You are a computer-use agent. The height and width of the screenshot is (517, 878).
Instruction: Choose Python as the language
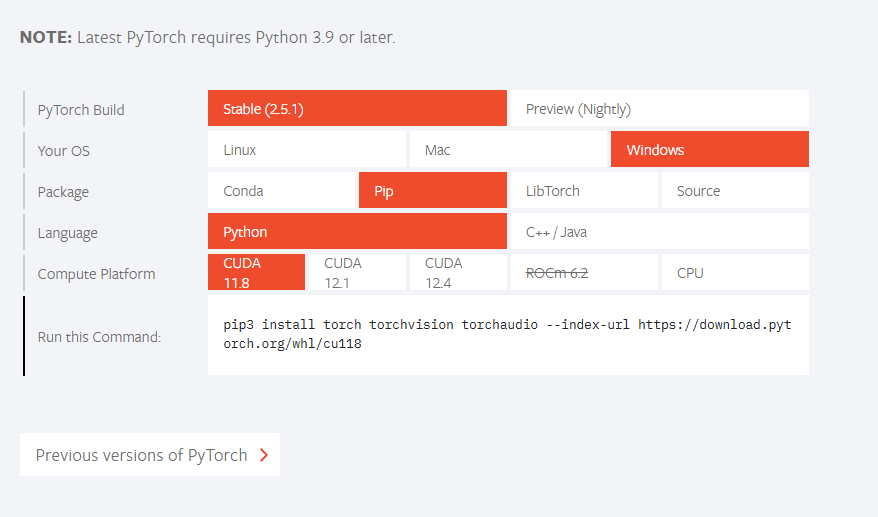[357, 232]
